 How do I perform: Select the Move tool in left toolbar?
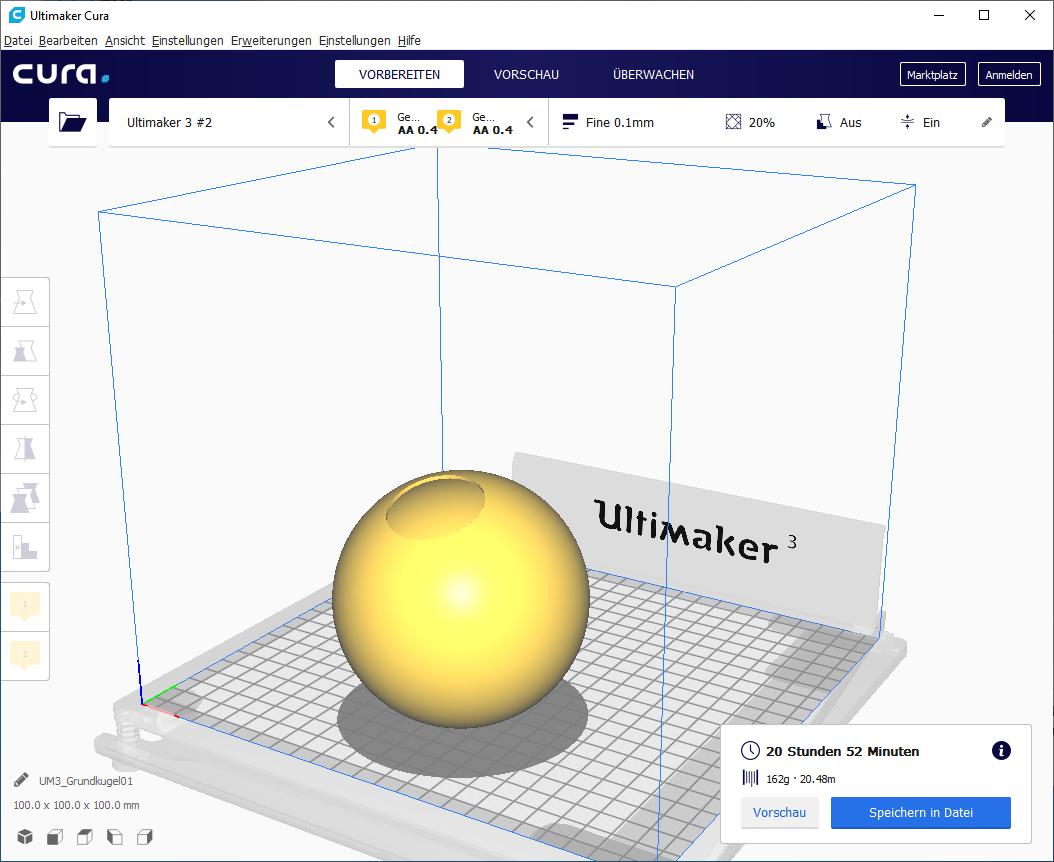25,303
